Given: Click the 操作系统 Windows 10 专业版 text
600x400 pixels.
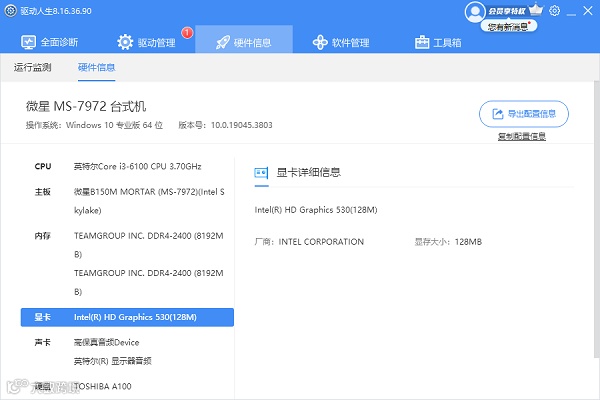Looking at the screenshot, I should point(94,125).
